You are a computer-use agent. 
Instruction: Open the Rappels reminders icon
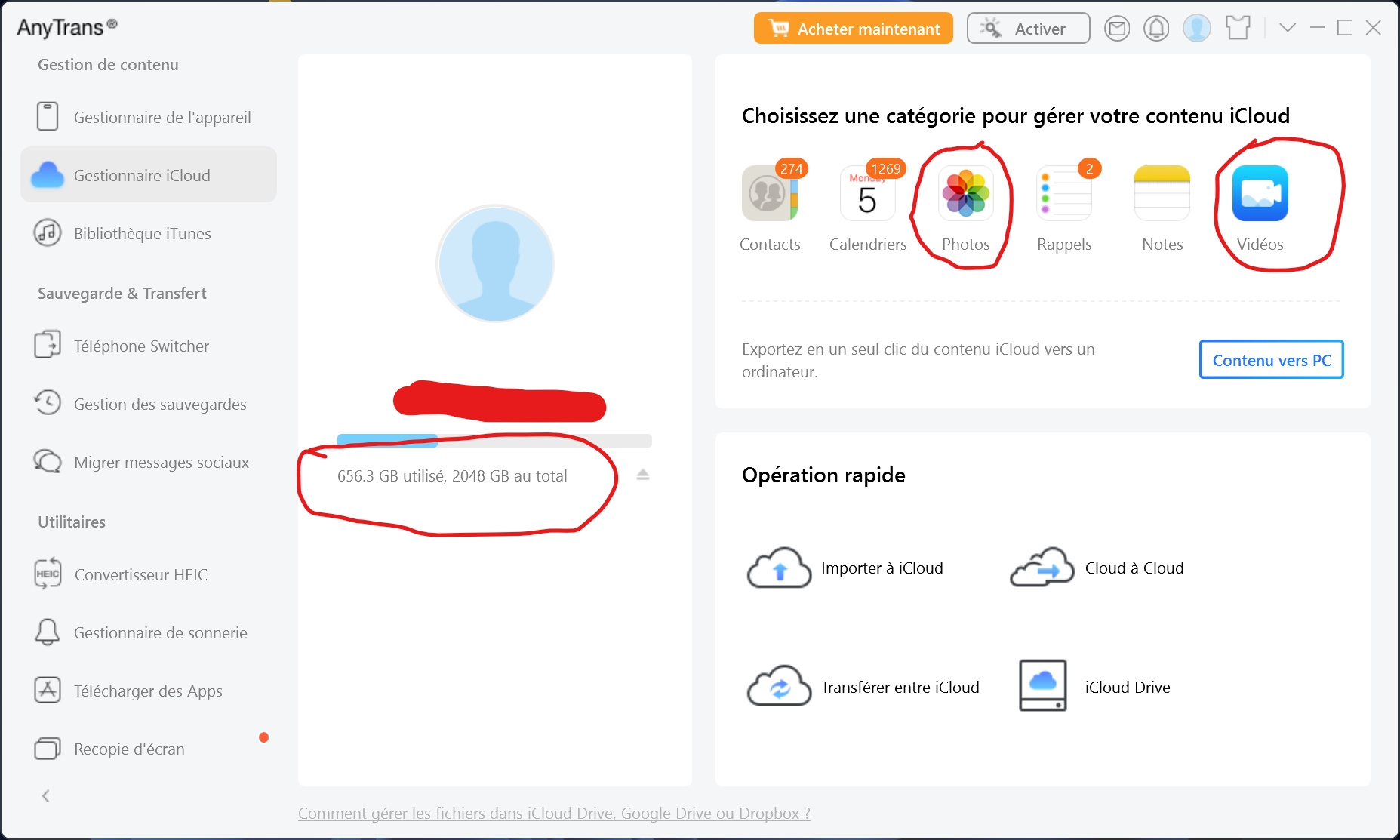(1064, 193)
